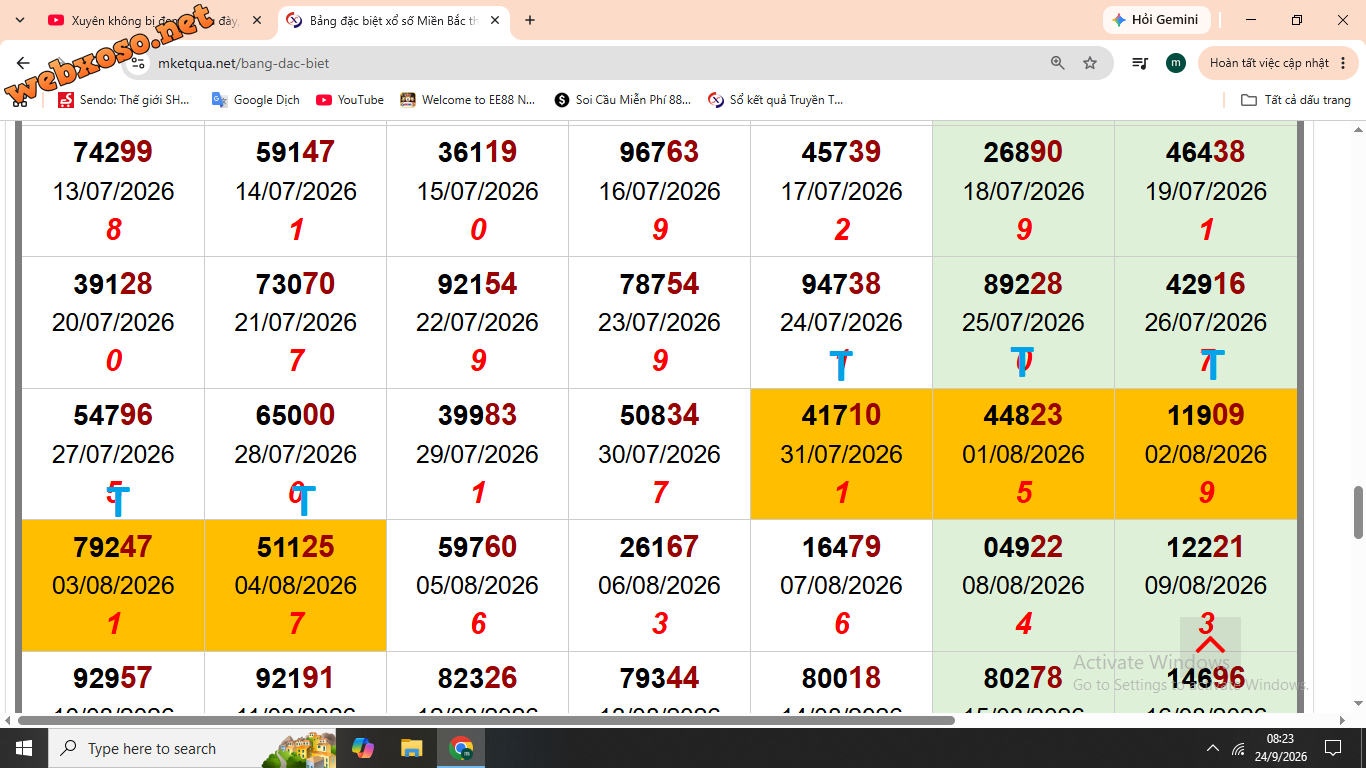1366x768 pixels.
Task: Click the network icon in the system tray
Action: tap(1240, 748)
